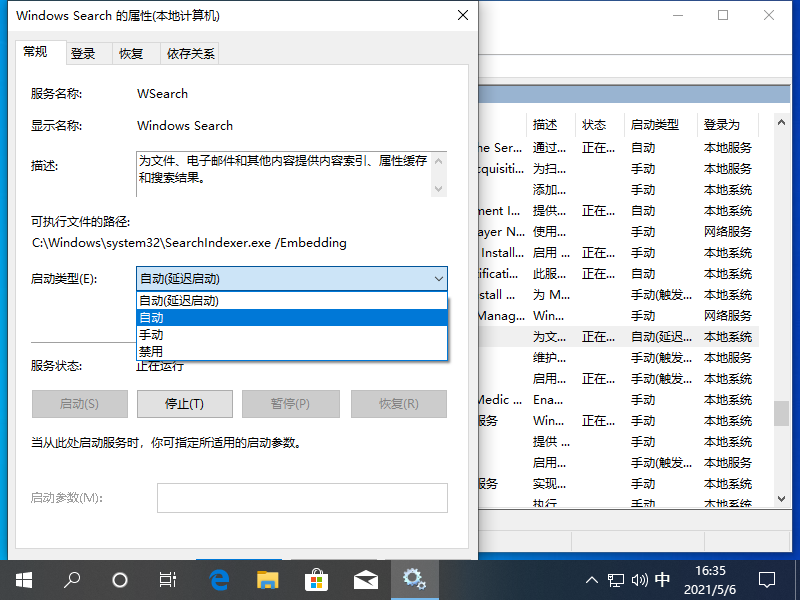Open Task View from the taskbar
Screen dimensions: 800x600
tap(168, 579)
